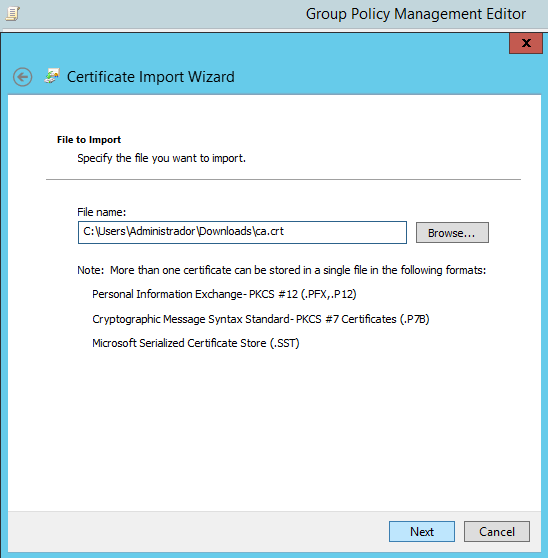Click the Personal Information Exchange PKCS #12 line
The image size is (548, 558).
(224, 294)
